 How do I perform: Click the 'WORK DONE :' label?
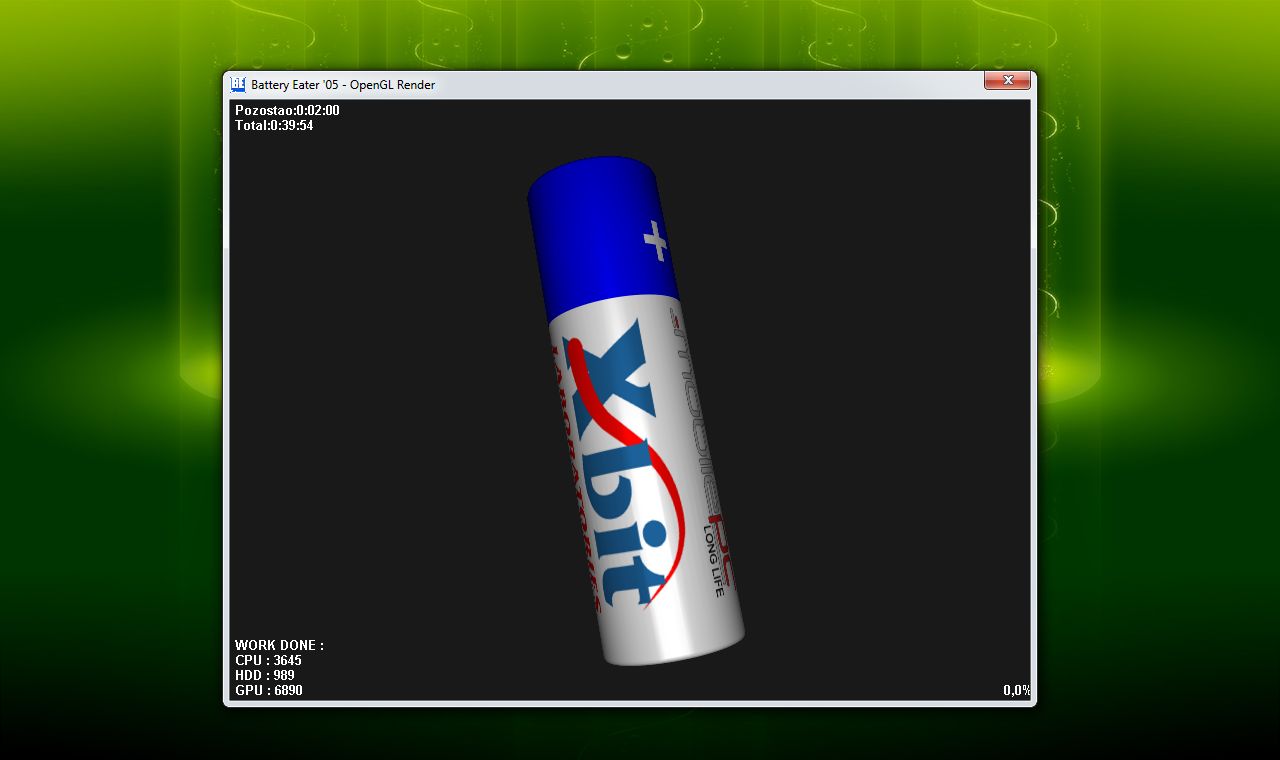click(x=279, y=645)
